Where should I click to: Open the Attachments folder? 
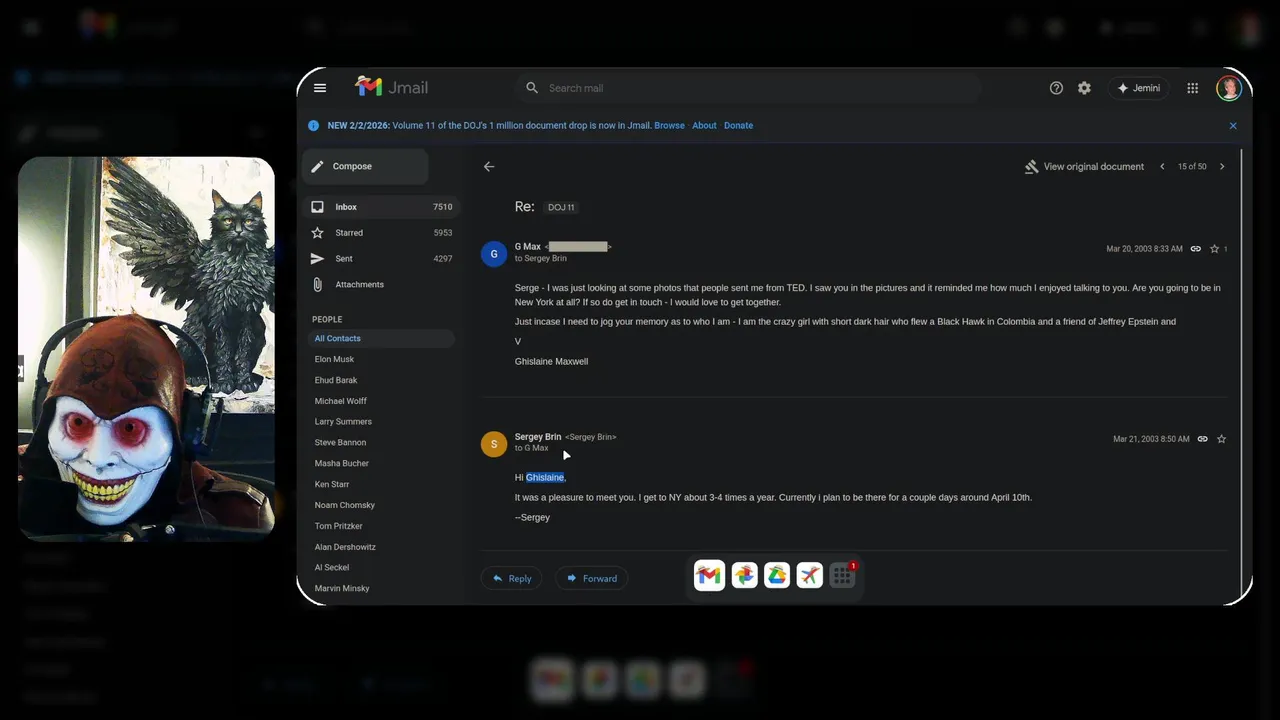380,285
